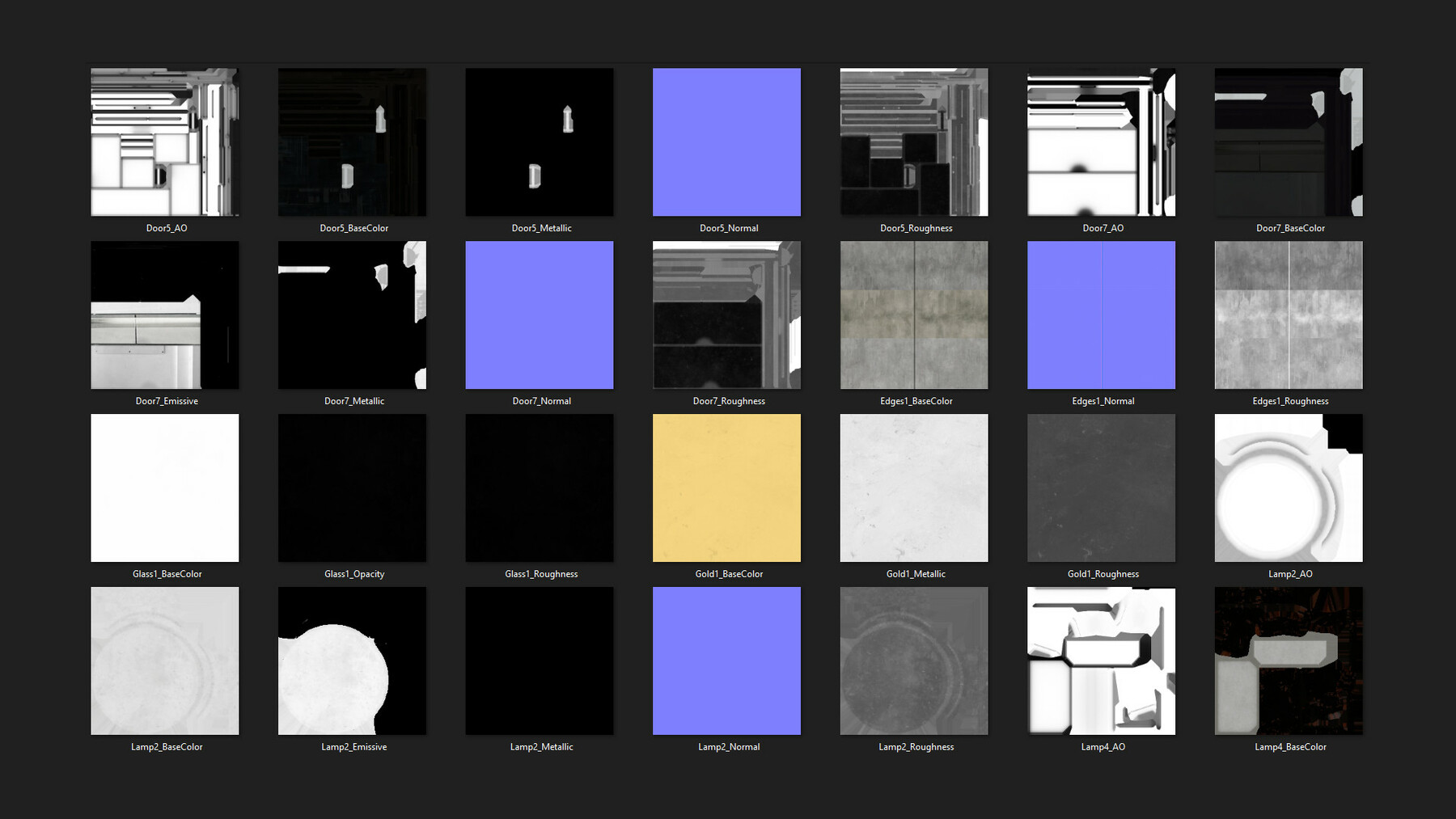Open the Lamp4_BaseColor thumbnail
This screenshot has height=819, width=1456.
[1289, 661]
